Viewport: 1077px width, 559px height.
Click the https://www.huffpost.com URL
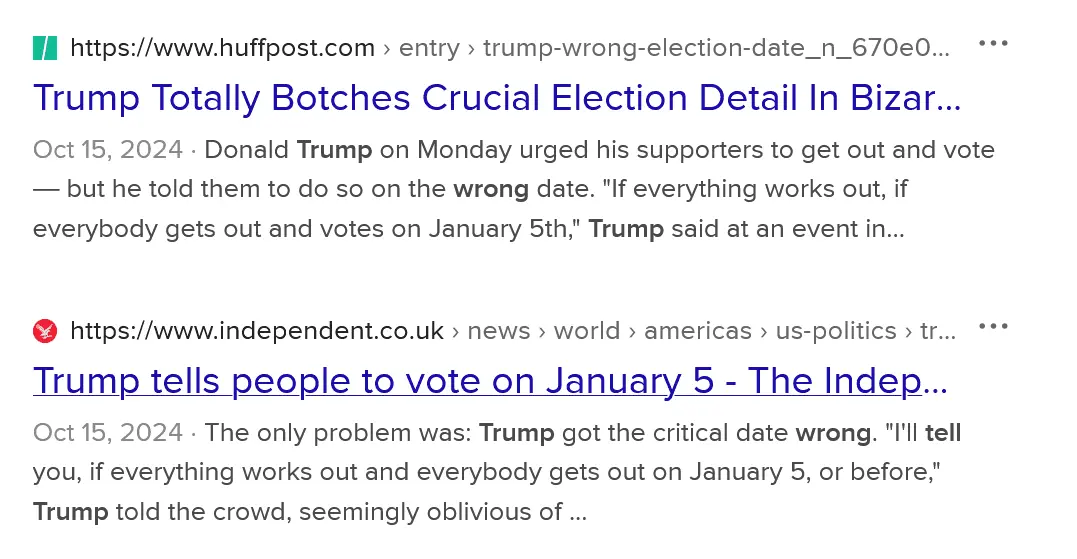(222, 47)
